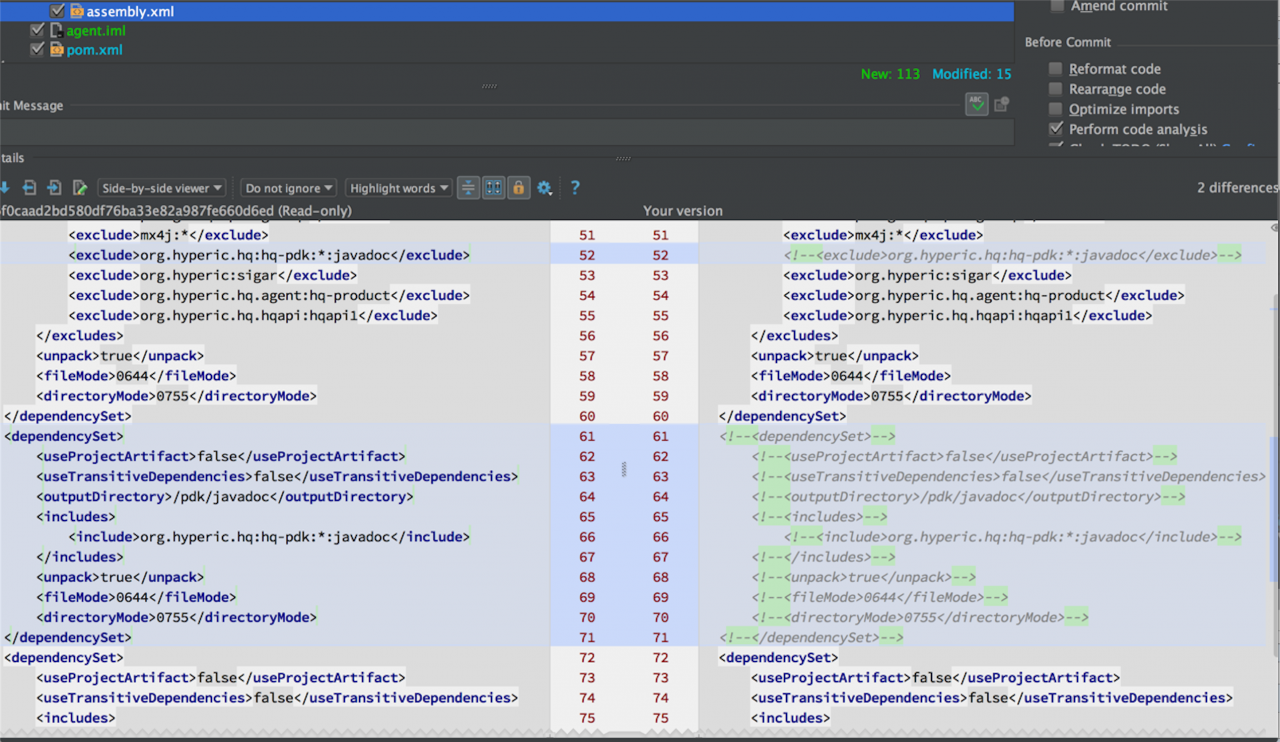Click the spell check ABC icon

coord(977,104)
